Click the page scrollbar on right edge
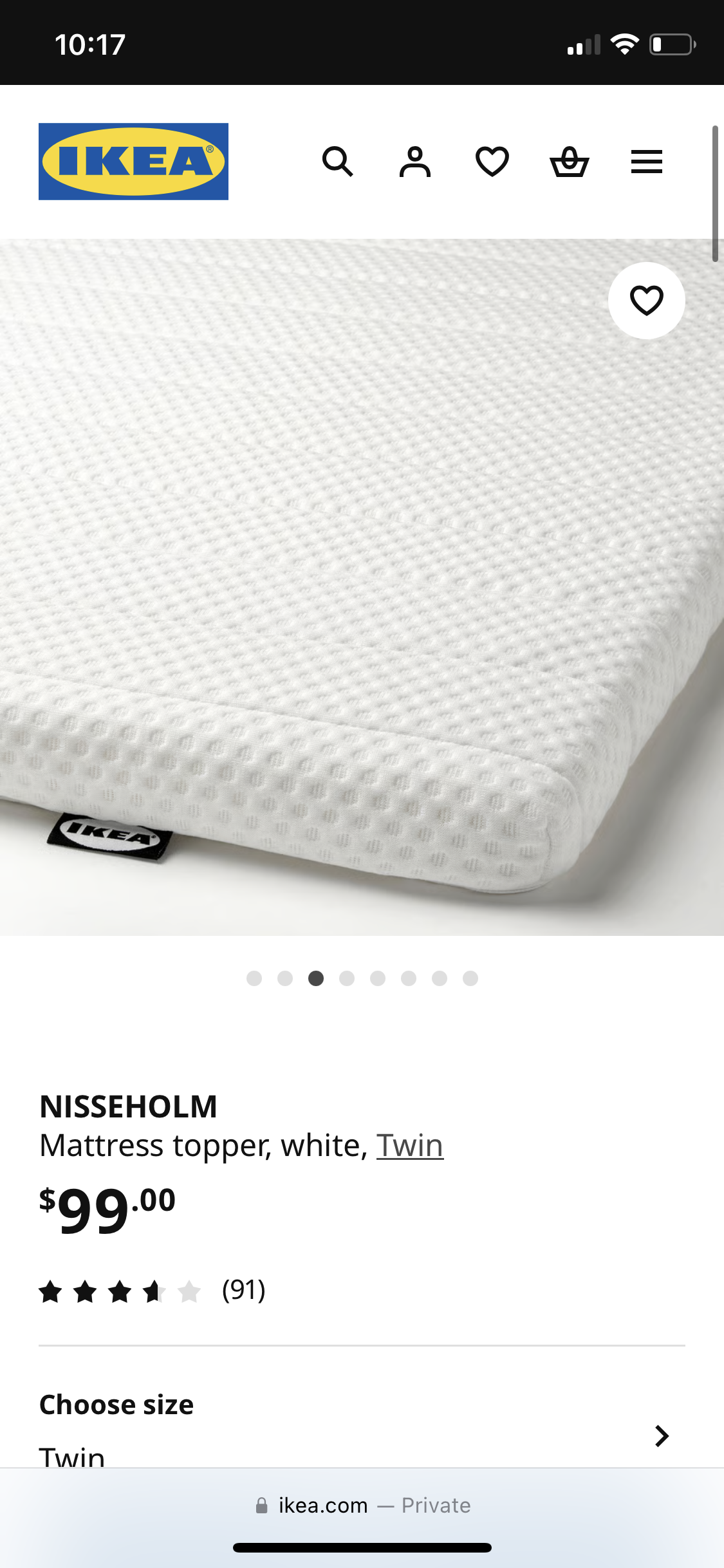The width and height of the screenshot is (724, 1568). point(715,193)
